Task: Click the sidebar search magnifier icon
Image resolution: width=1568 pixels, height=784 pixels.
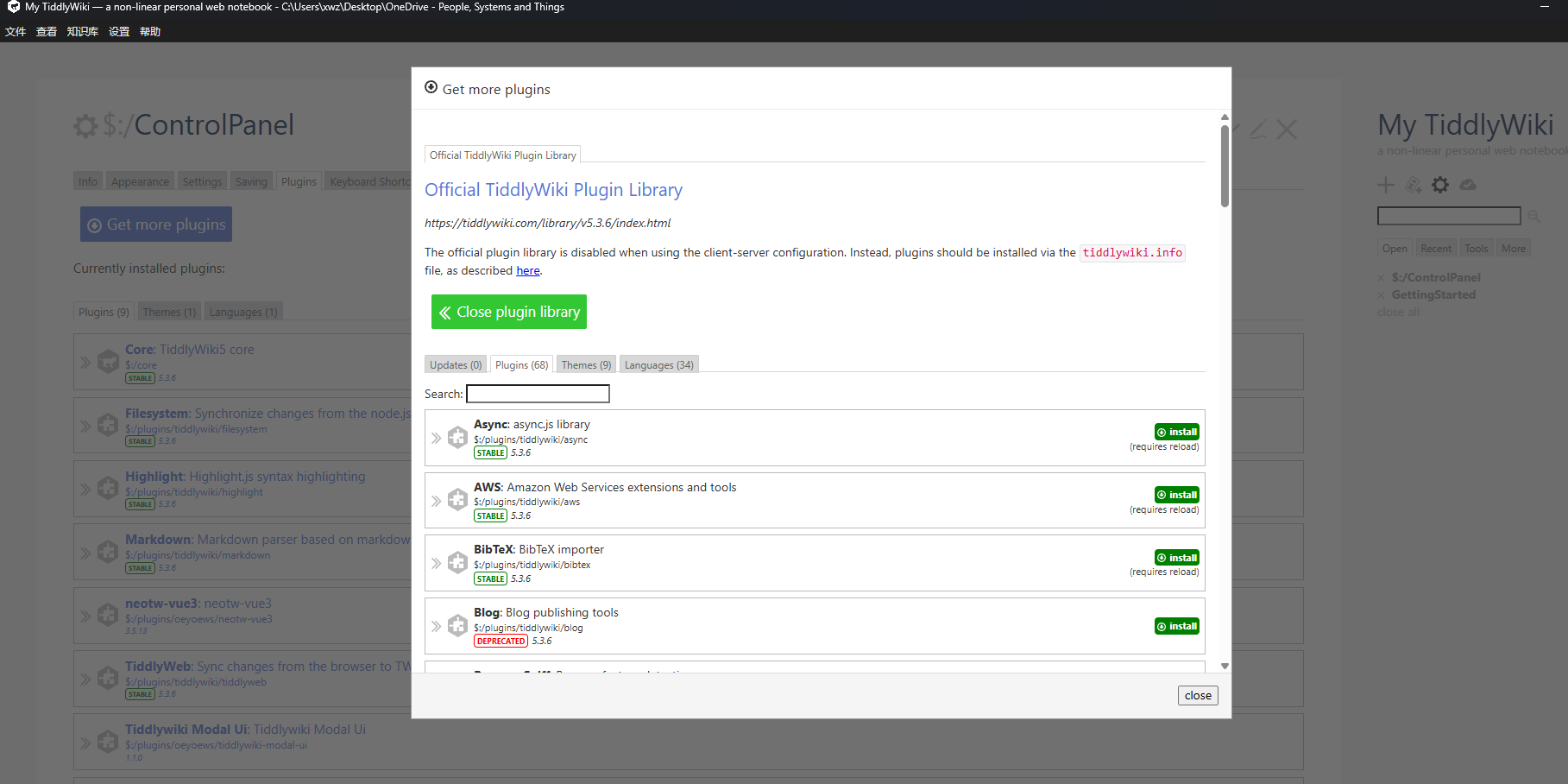Action: click(x=1533, y=216)
